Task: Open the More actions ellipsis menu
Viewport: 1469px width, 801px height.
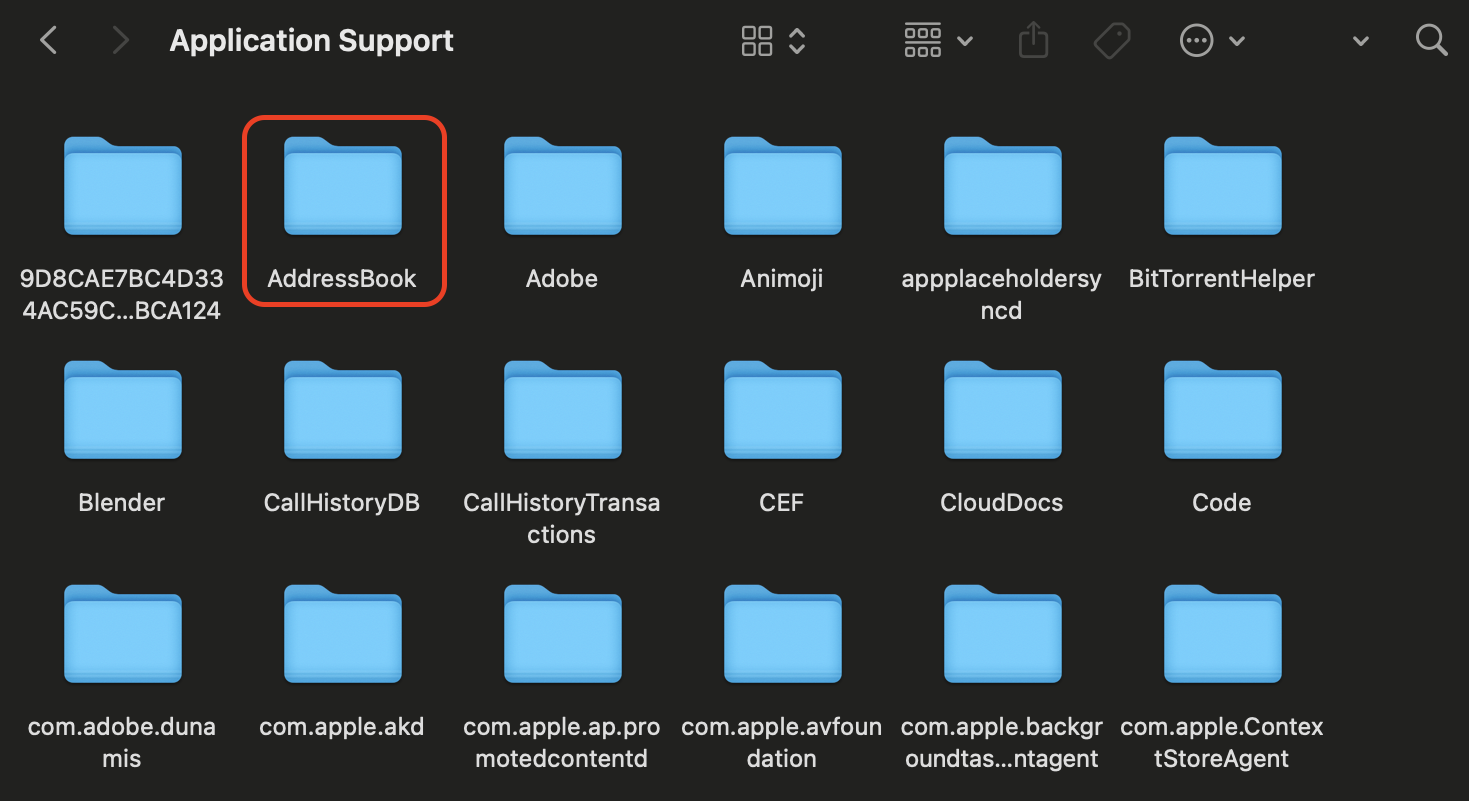Action: point(1196,40)
